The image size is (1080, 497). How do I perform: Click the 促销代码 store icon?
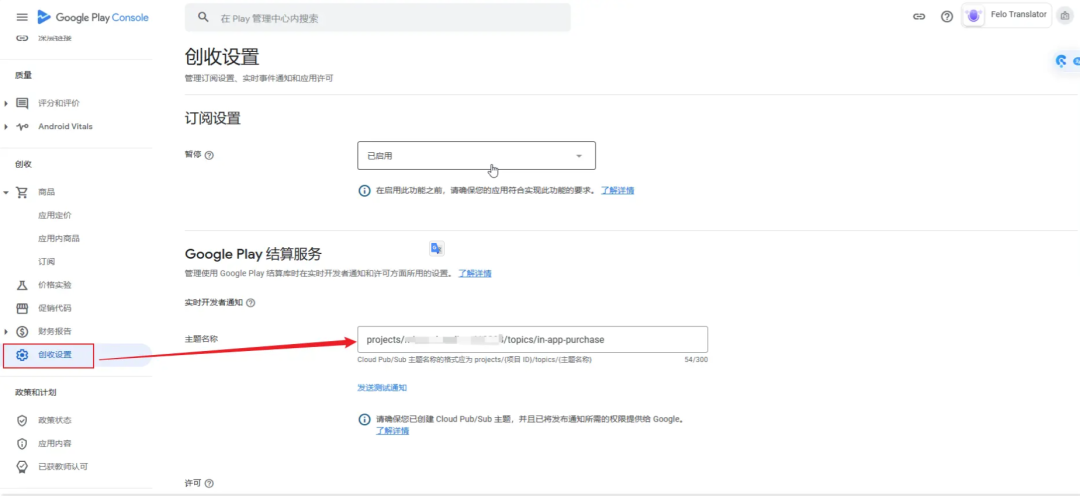coord(22,308)
